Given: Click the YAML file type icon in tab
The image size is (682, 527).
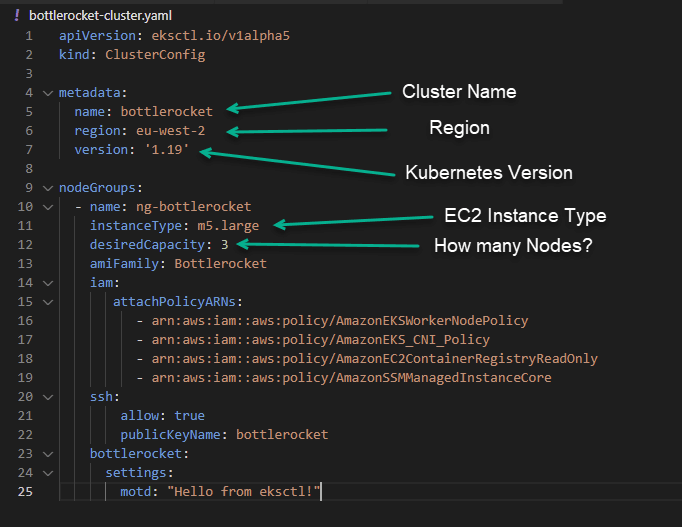Looking at the screenshot, I should click(x=17, y=16).
